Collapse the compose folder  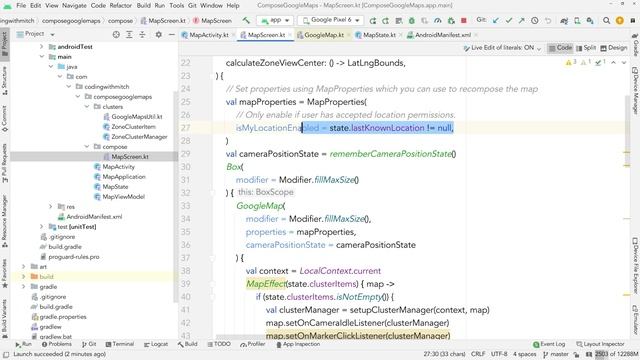pos(87,147)
